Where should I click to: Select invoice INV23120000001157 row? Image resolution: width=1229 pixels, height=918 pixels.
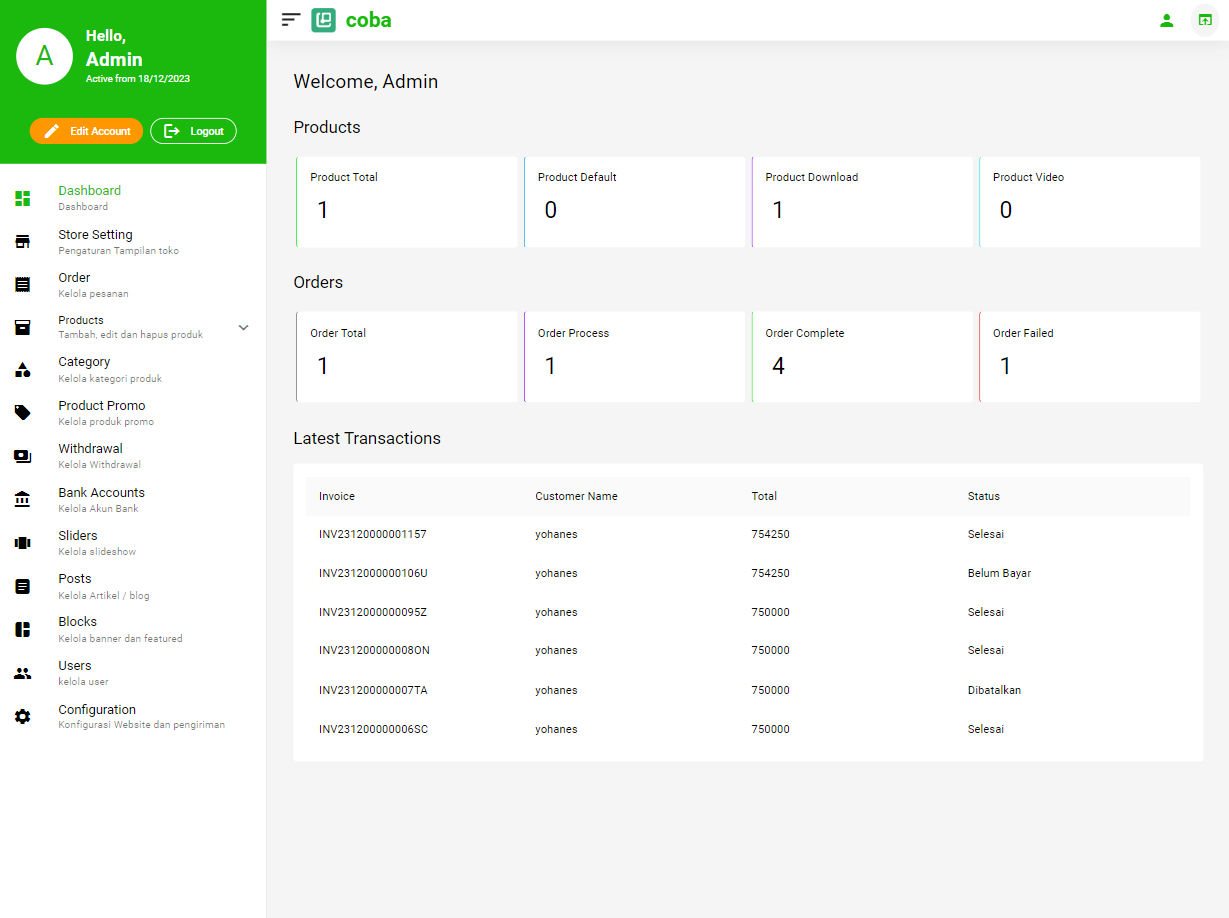(372, 534)
